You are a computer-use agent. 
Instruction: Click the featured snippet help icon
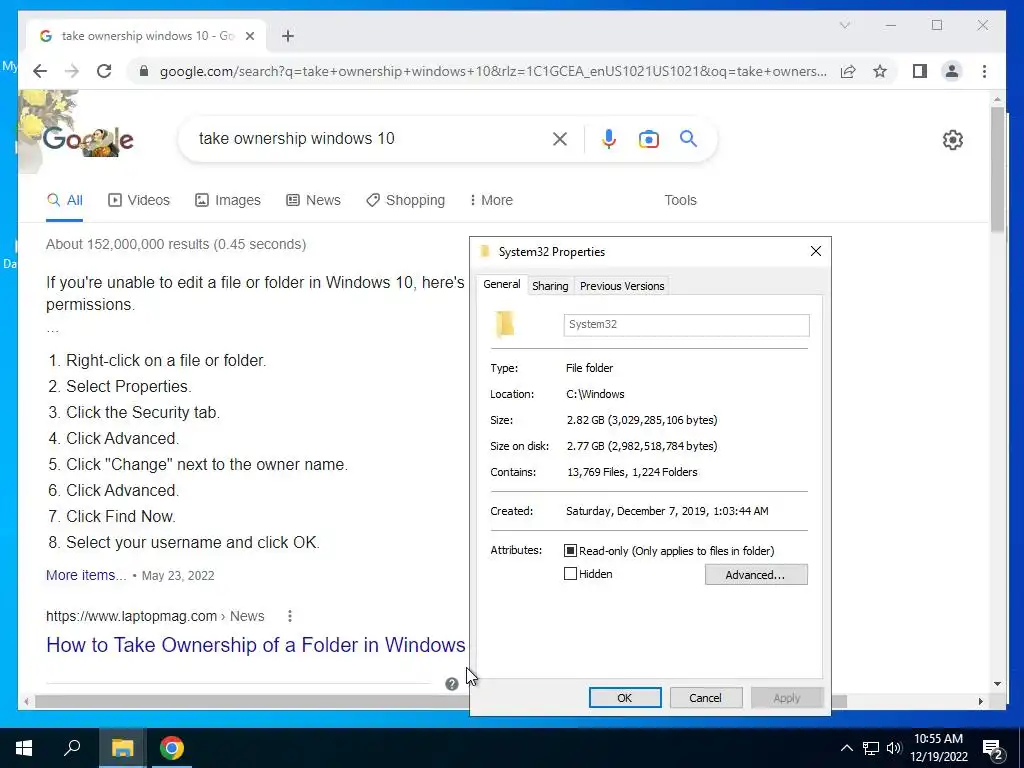coord(451,684)
